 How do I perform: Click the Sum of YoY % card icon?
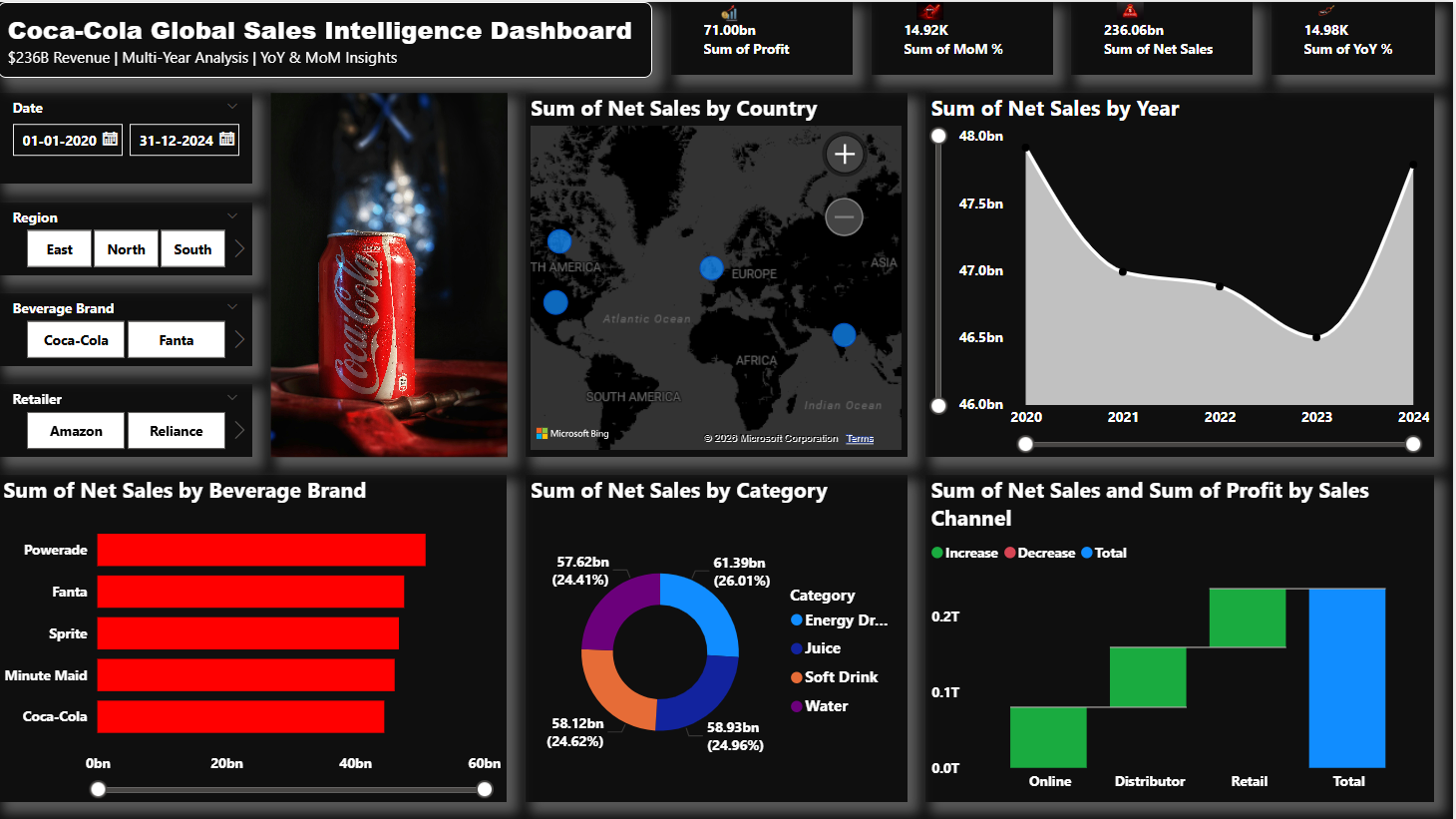(x=1325, y=12)
